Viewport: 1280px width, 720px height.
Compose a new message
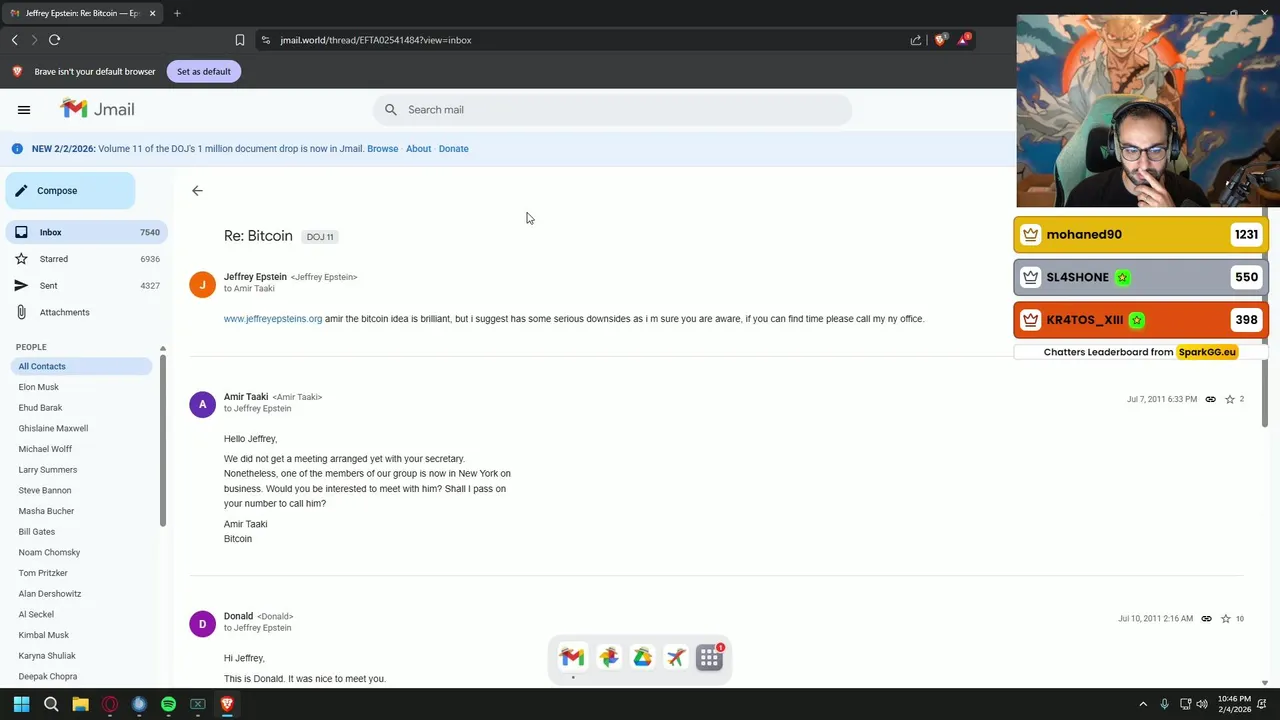pos(70,190)
